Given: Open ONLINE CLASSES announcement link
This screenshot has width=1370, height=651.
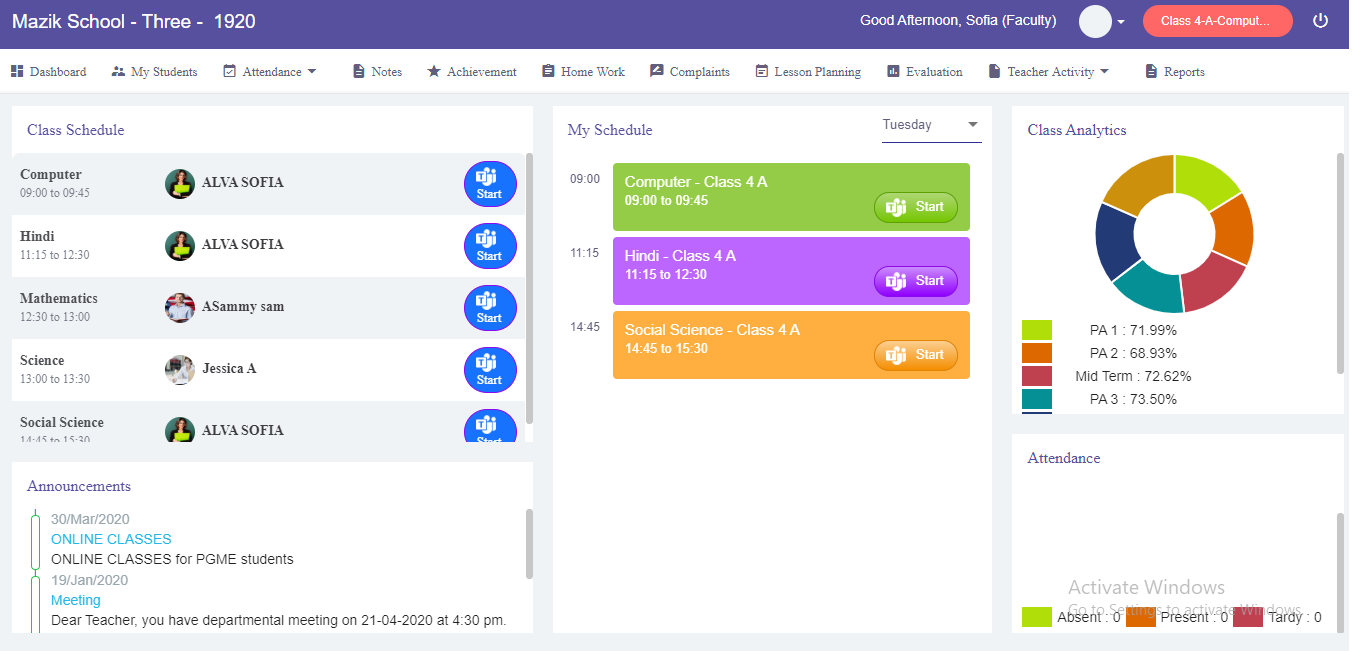Looking at the screenshot, I should [111, 539].
